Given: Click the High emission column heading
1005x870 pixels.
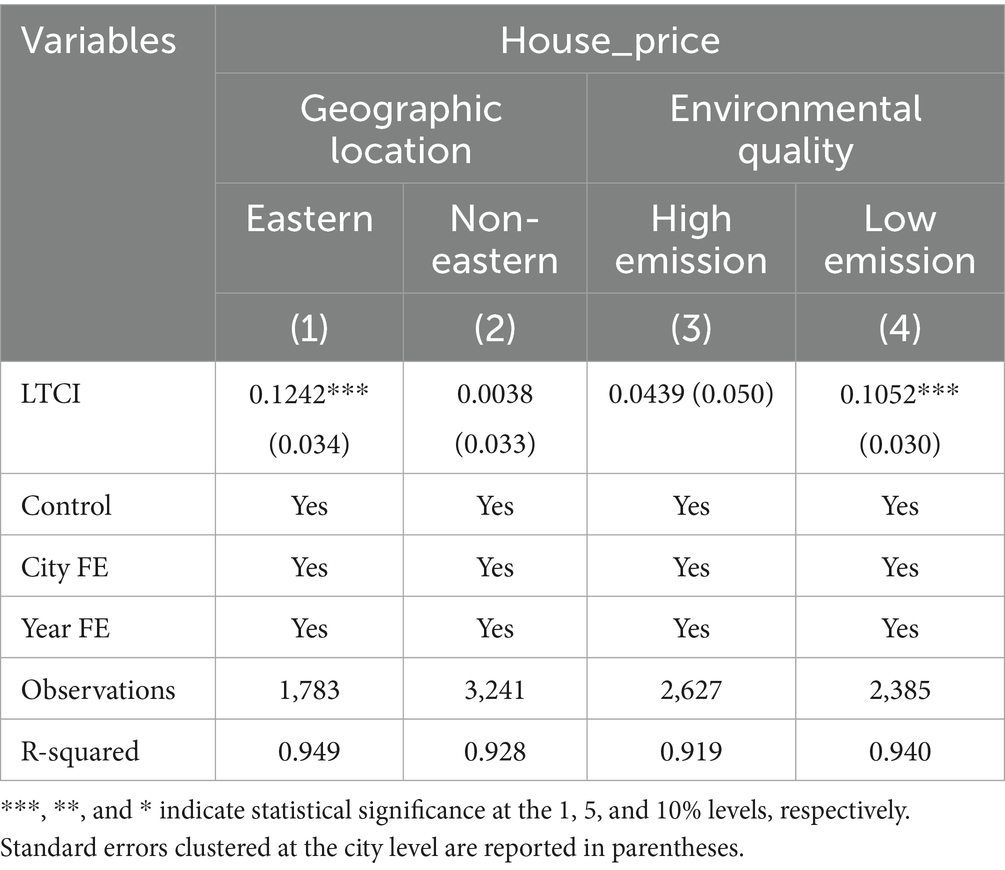Looking at the screenshot, I should 691,239.
